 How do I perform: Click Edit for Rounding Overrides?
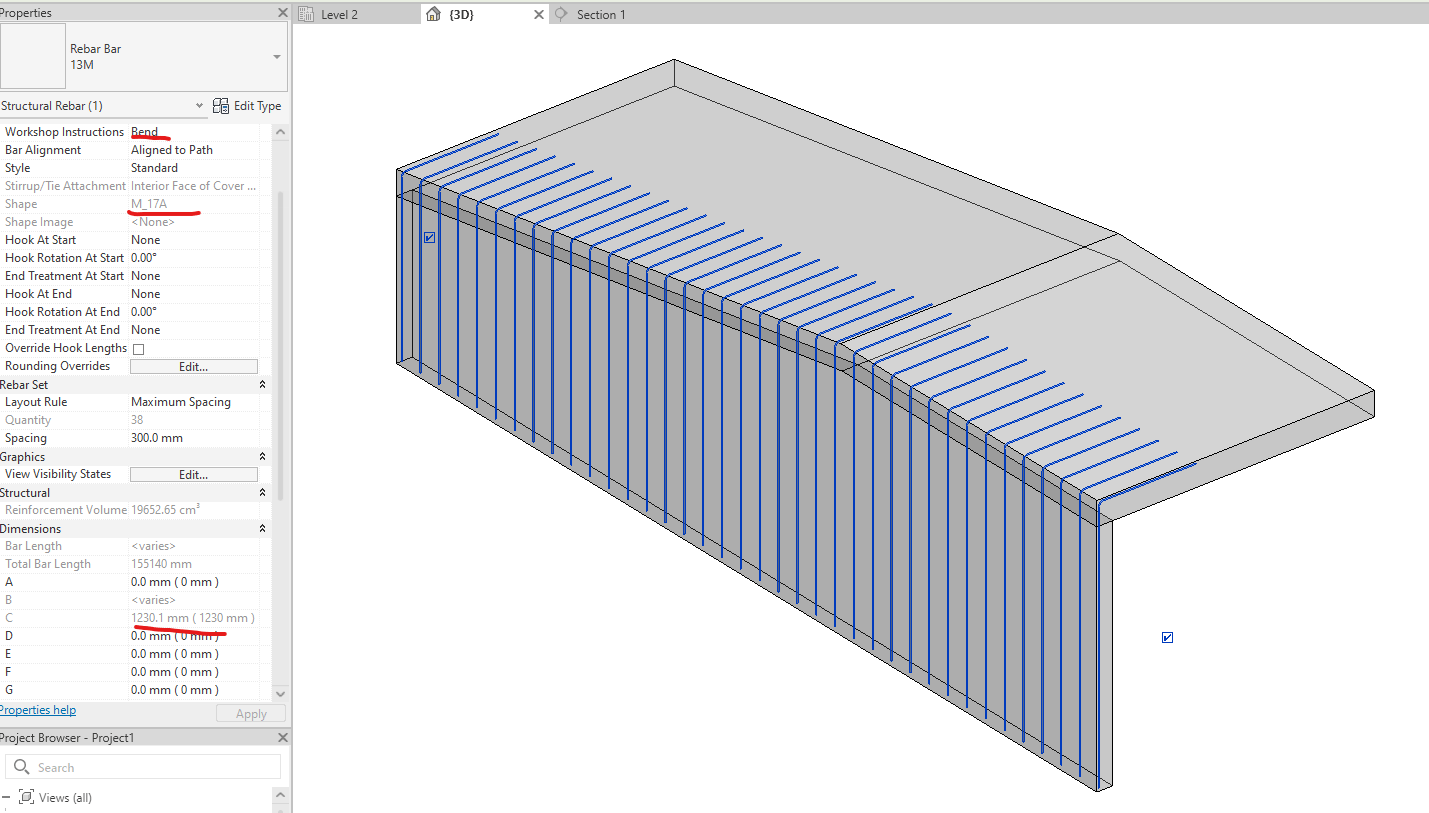(x=193, y=365)
